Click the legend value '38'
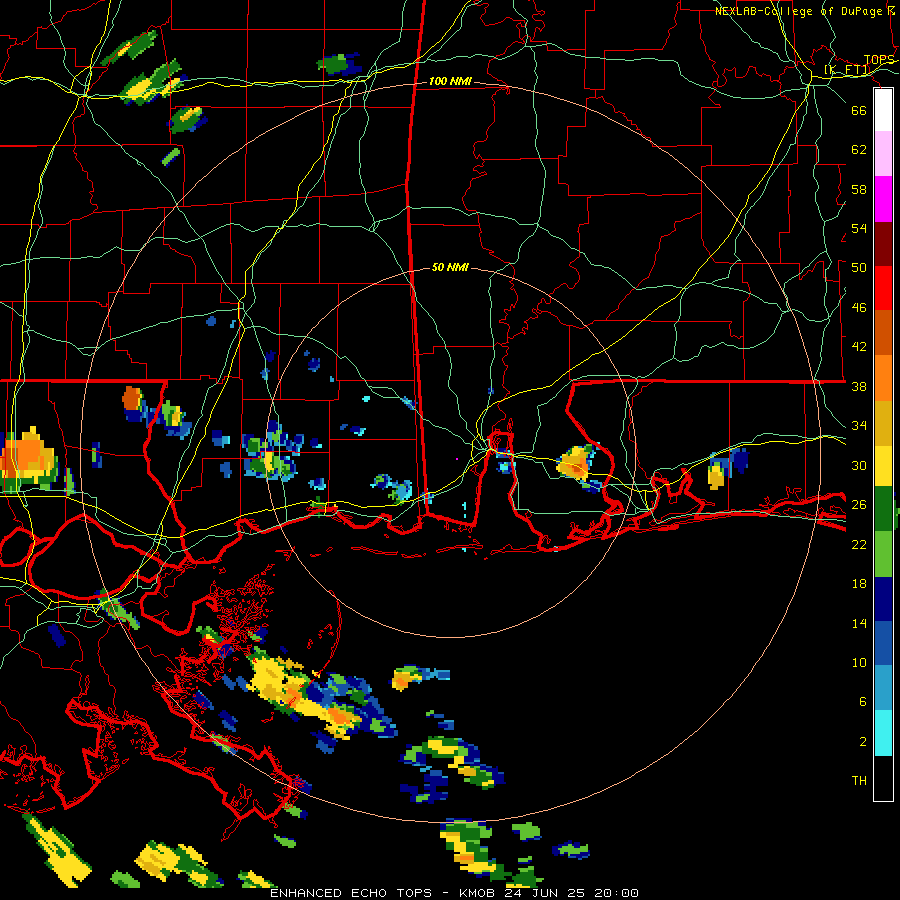The image size is (900, 900). click(x=859, y=386)
